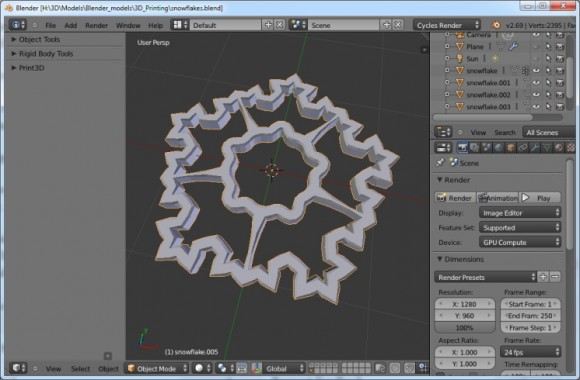580x380 pixels.
Task: Click the Play button
Action: click(540, 198)
